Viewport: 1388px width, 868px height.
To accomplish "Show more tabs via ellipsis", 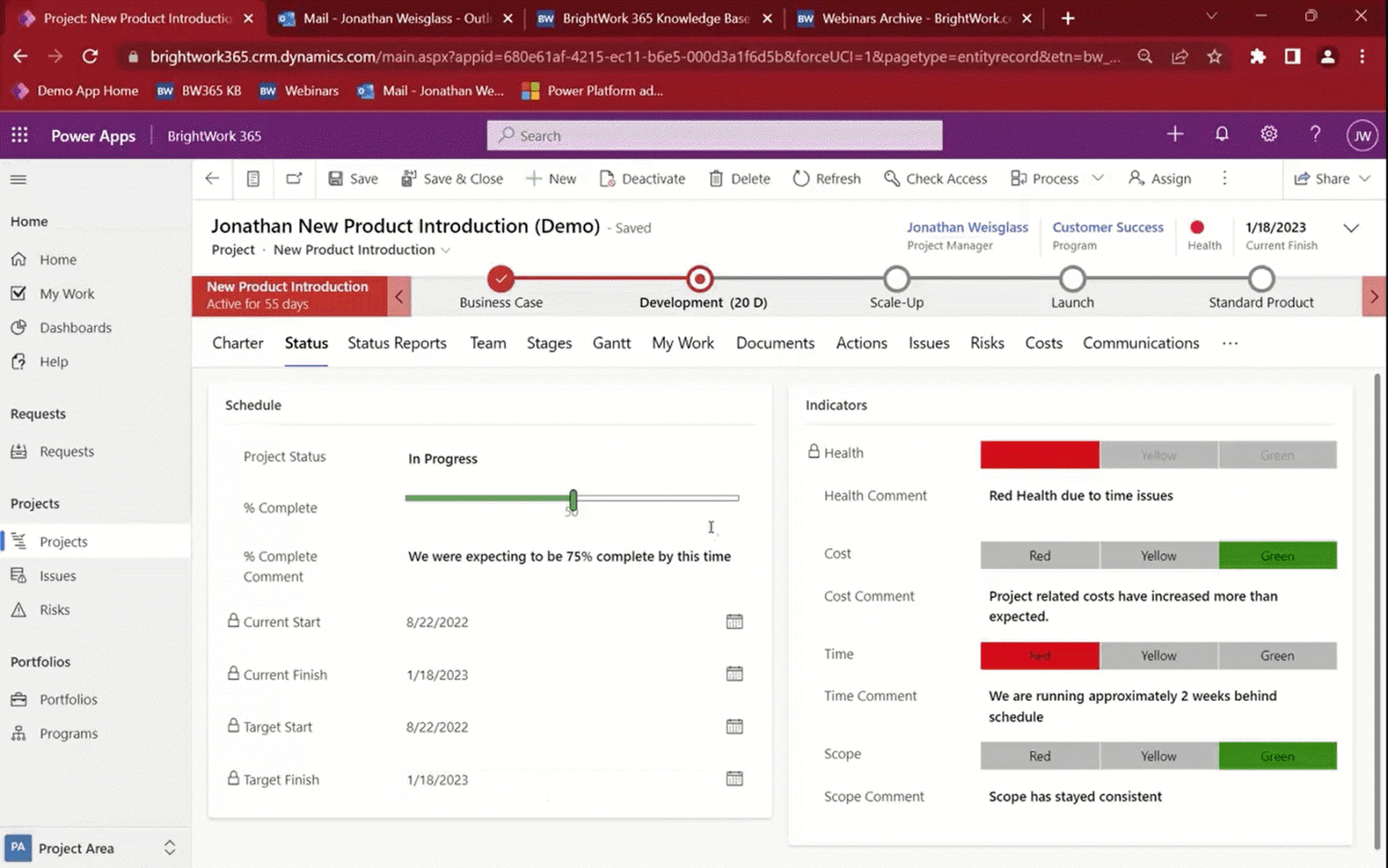I will click(x=1230, y=343).
